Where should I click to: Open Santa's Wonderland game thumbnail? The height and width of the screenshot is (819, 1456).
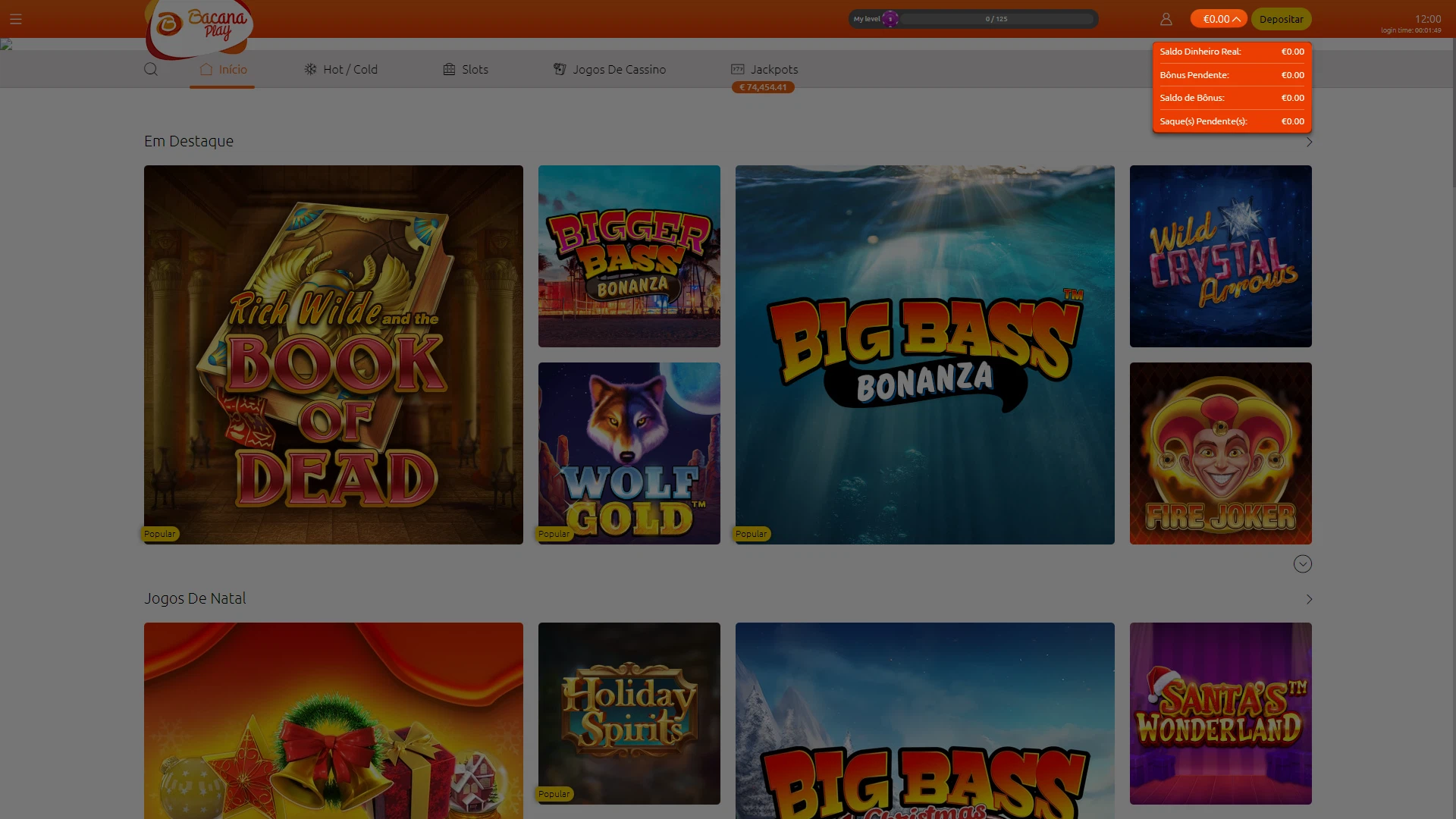tap(1221, 714)
